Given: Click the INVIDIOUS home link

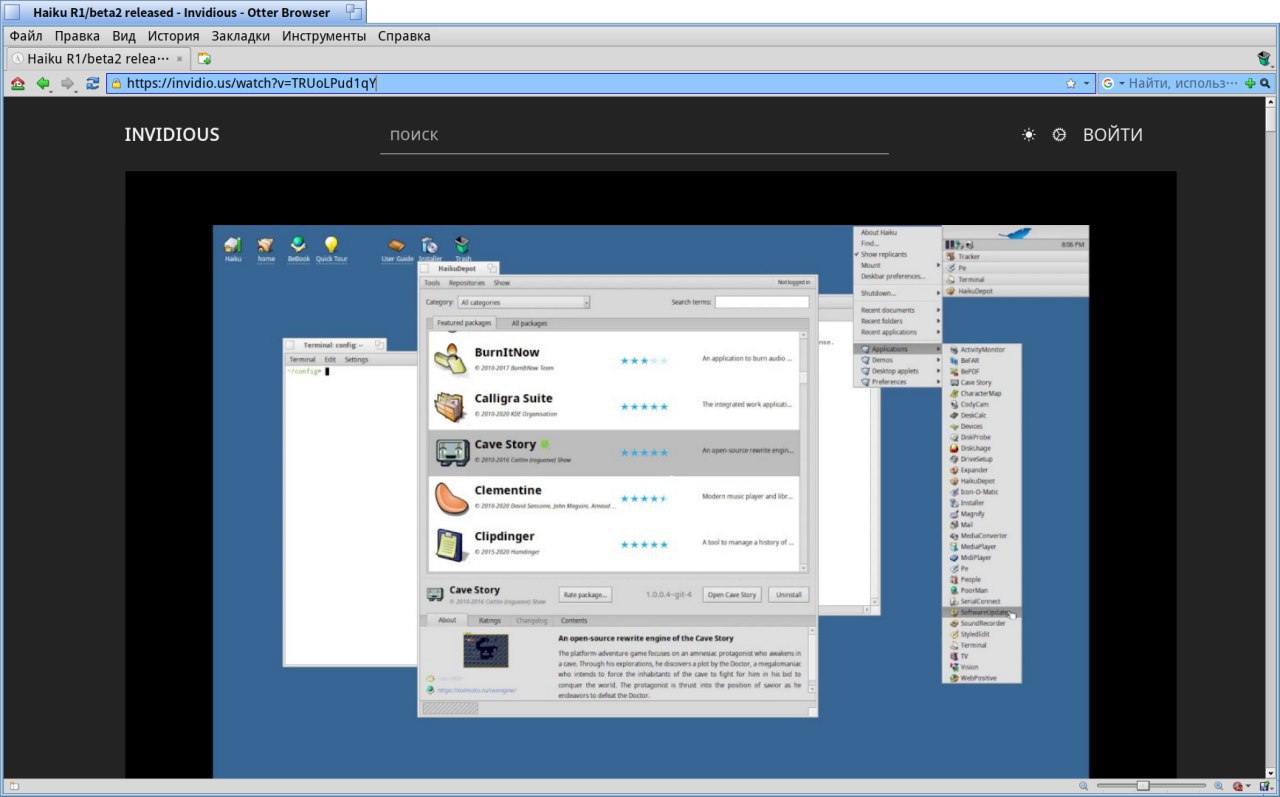Looking at the screenshot, I should pyautogui.click(x=172, y=135).
